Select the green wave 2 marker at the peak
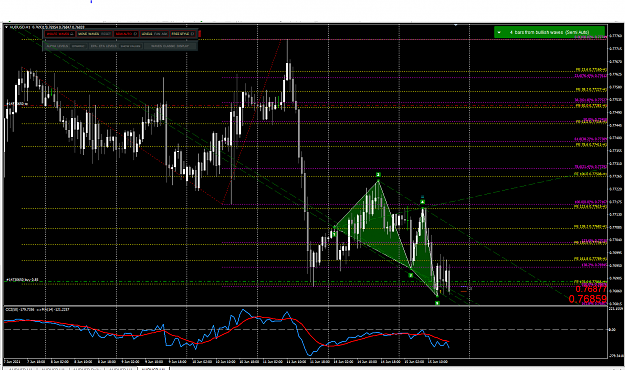This screenshot has width=625, height=370. [x=378, y=175]
